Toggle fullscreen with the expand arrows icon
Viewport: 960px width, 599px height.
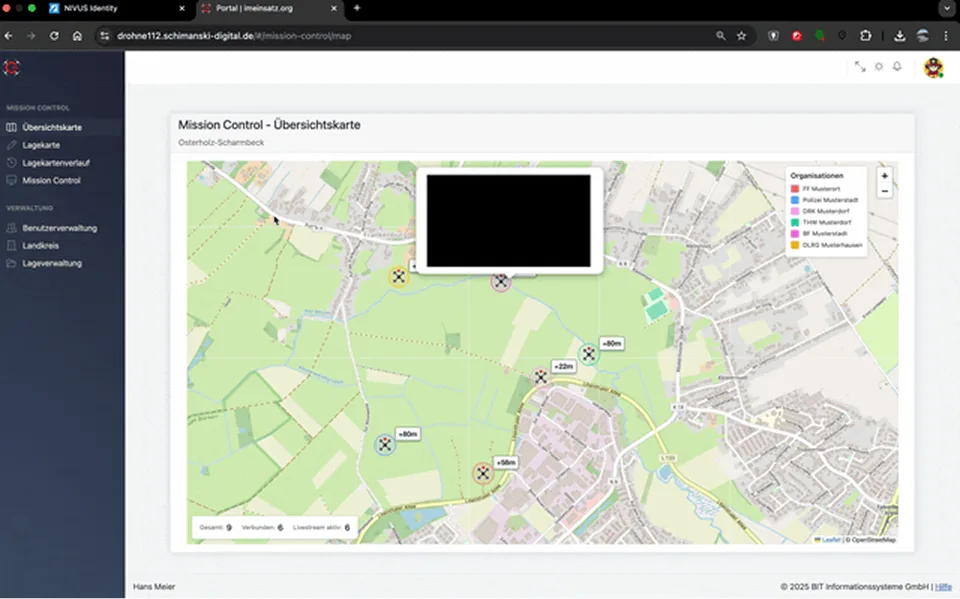coord(860,67)
